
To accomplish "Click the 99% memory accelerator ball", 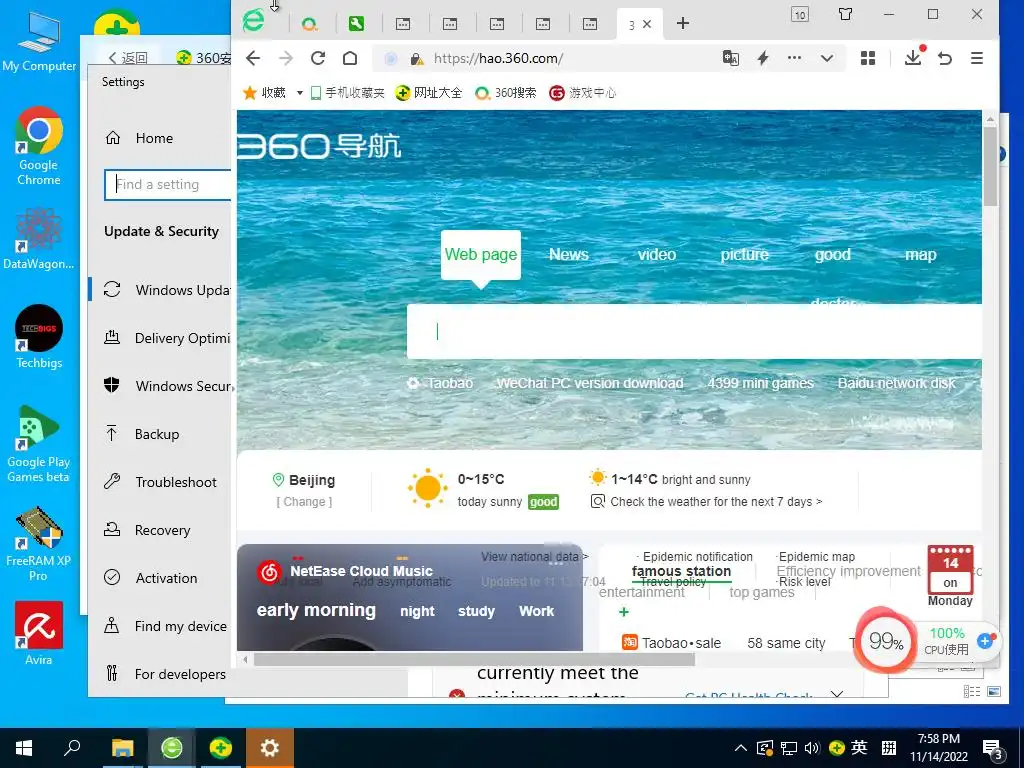I will pos(886,641).
